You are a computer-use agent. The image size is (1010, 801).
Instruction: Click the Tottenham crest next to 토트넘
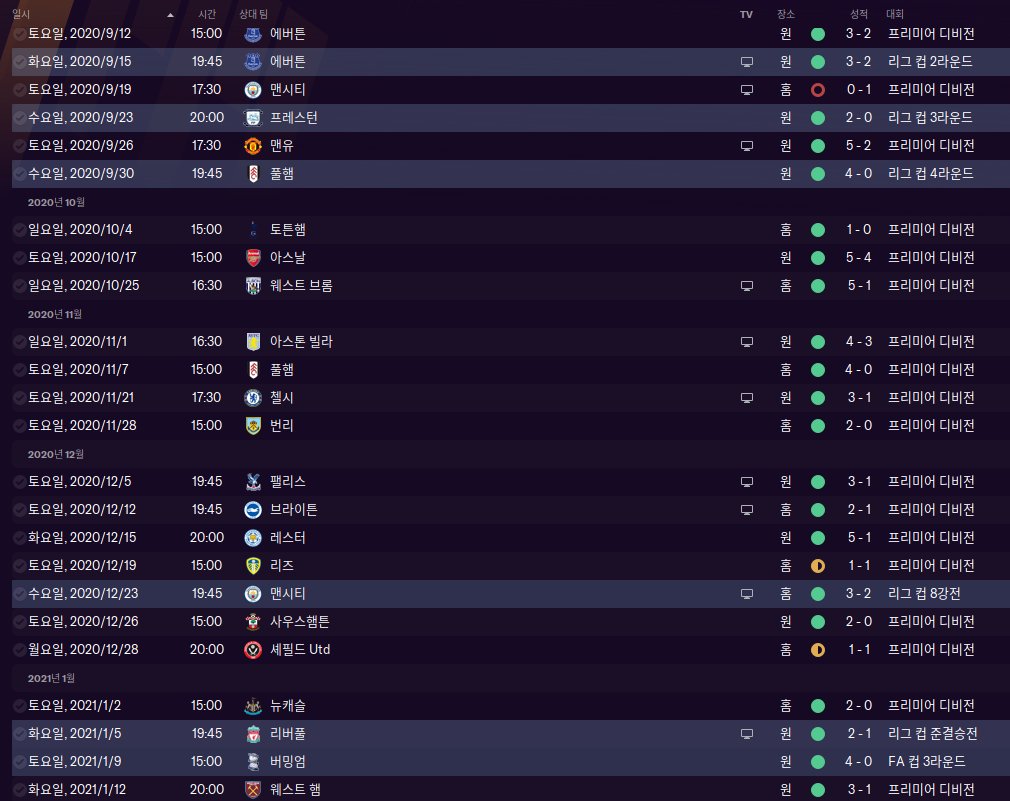(x=253, y=229)
